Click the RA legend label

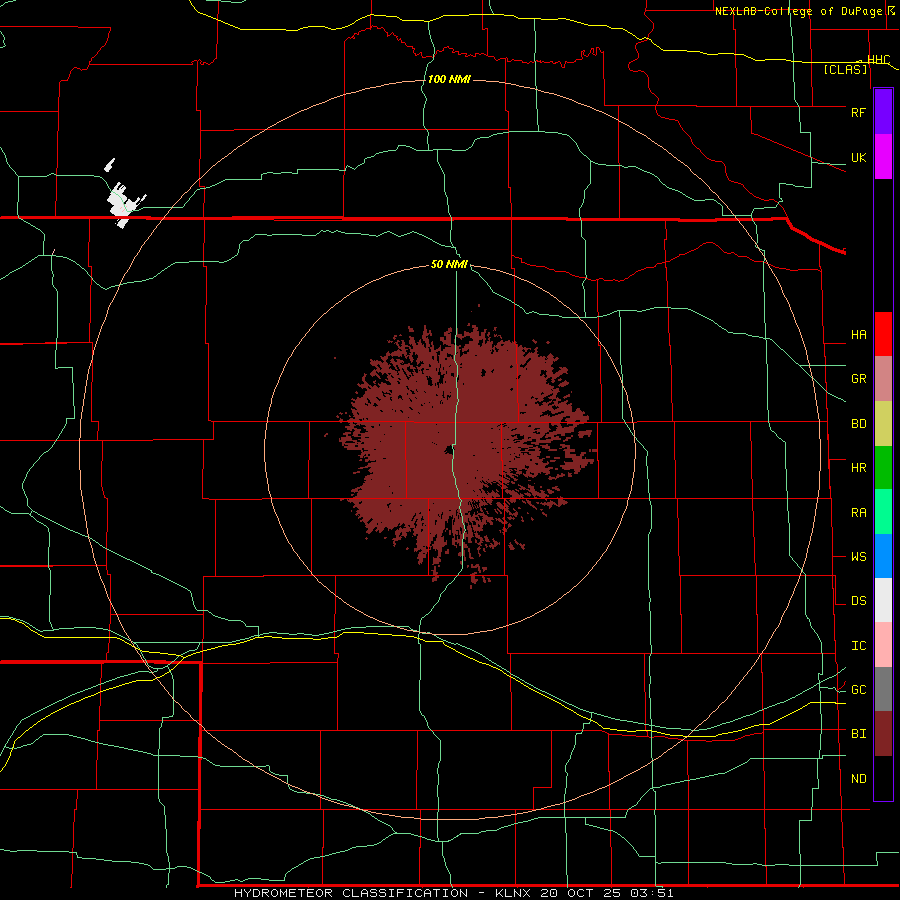click(858, 513)
